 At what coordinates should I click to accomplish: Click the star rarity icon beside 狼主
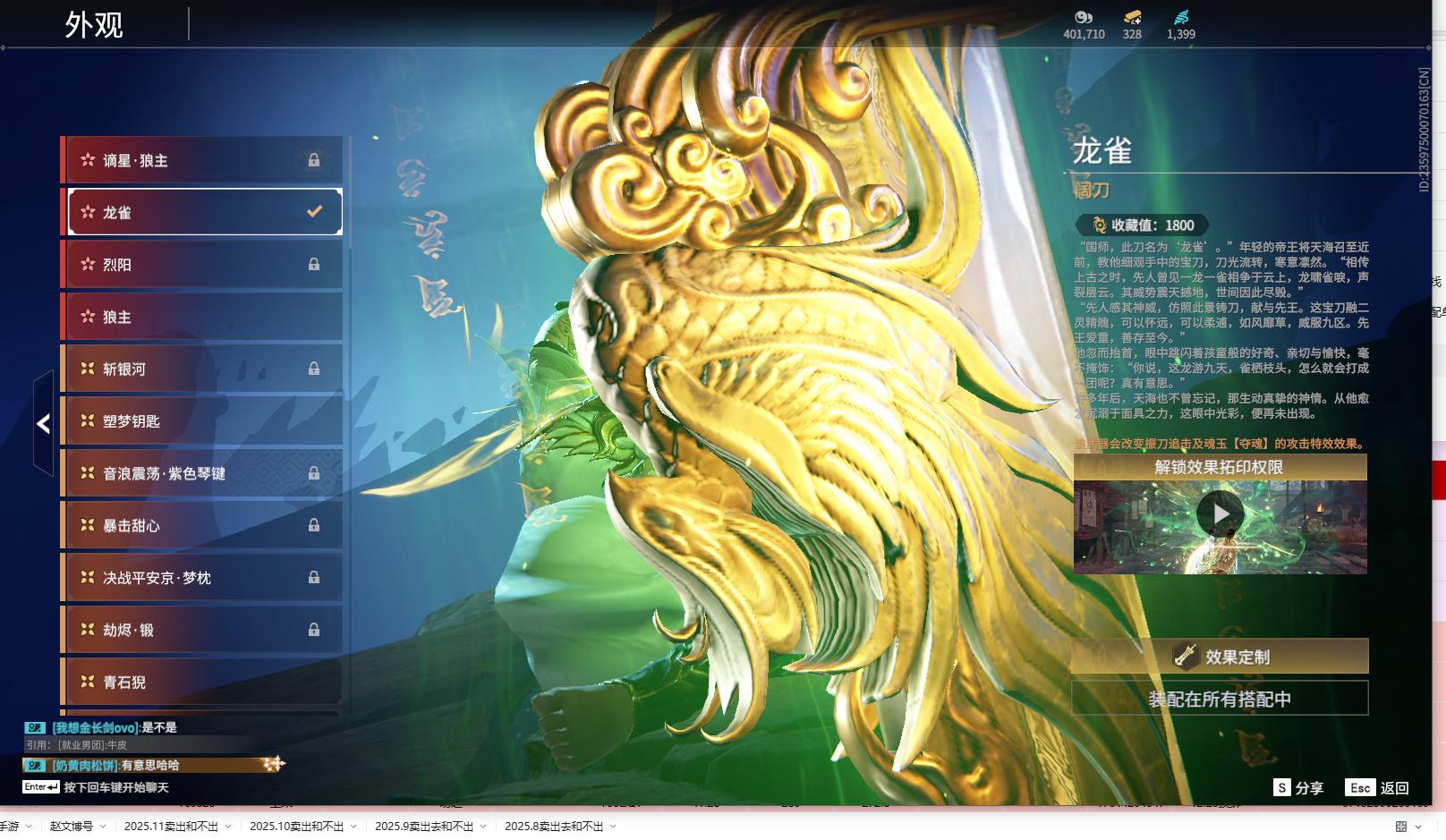(88, 317)
